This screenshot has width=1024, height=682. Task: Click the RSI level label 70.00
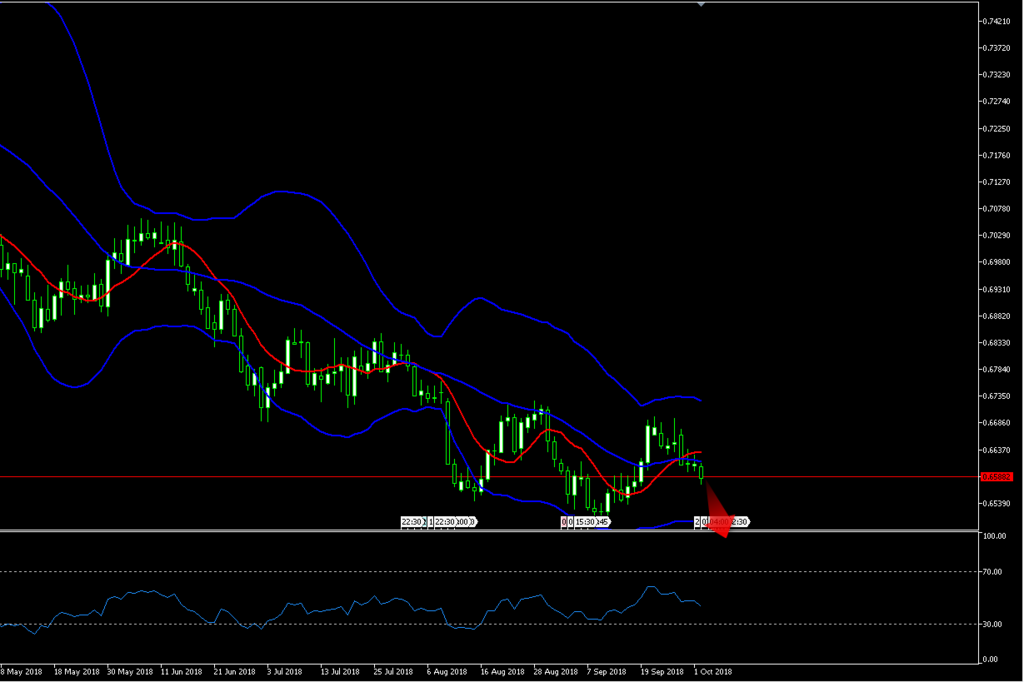coord(993,572)
